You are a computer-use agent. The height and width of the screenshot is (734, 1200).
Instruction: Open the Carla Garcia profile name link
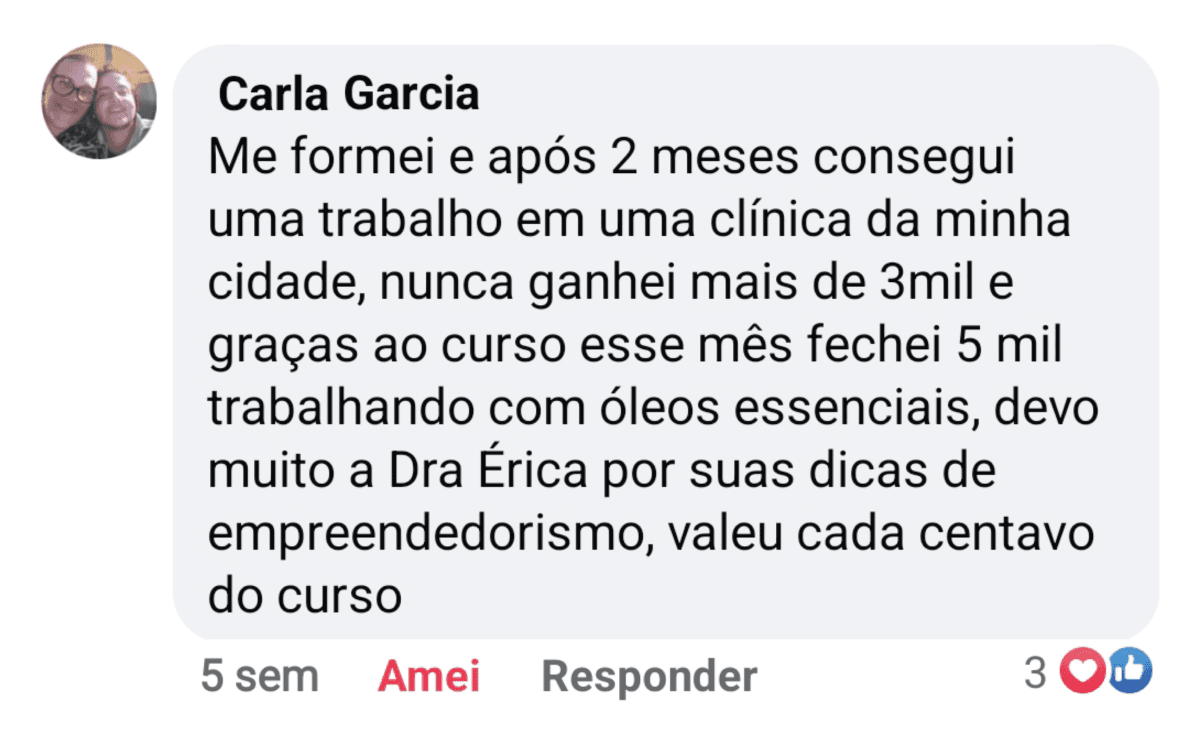[x=348, y=95]
